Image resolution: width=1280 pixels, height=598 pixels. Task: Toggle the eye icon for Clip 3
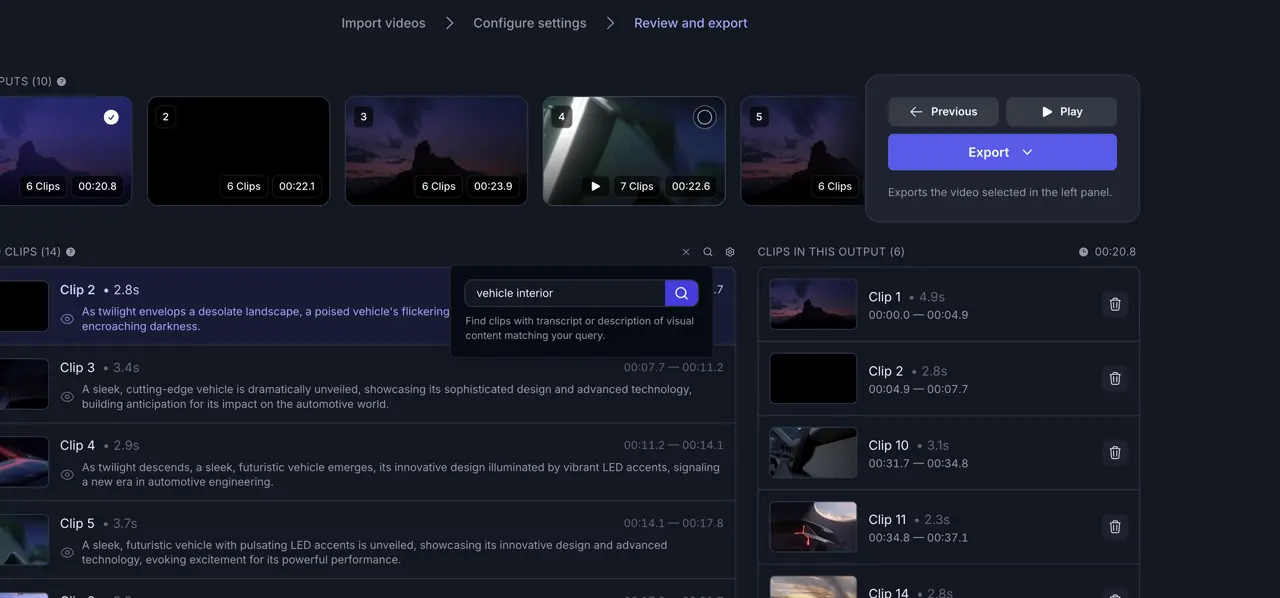(67, 397)
